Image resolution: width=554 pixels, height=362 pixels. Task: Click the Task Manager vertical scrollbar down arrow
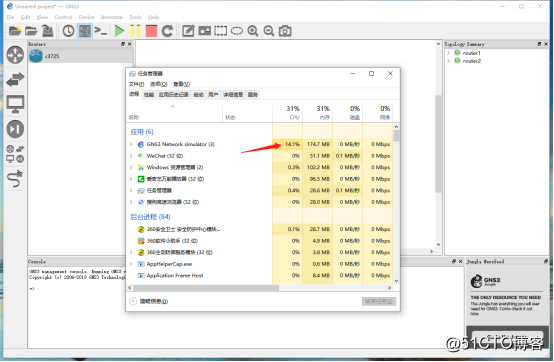point(396,281)
